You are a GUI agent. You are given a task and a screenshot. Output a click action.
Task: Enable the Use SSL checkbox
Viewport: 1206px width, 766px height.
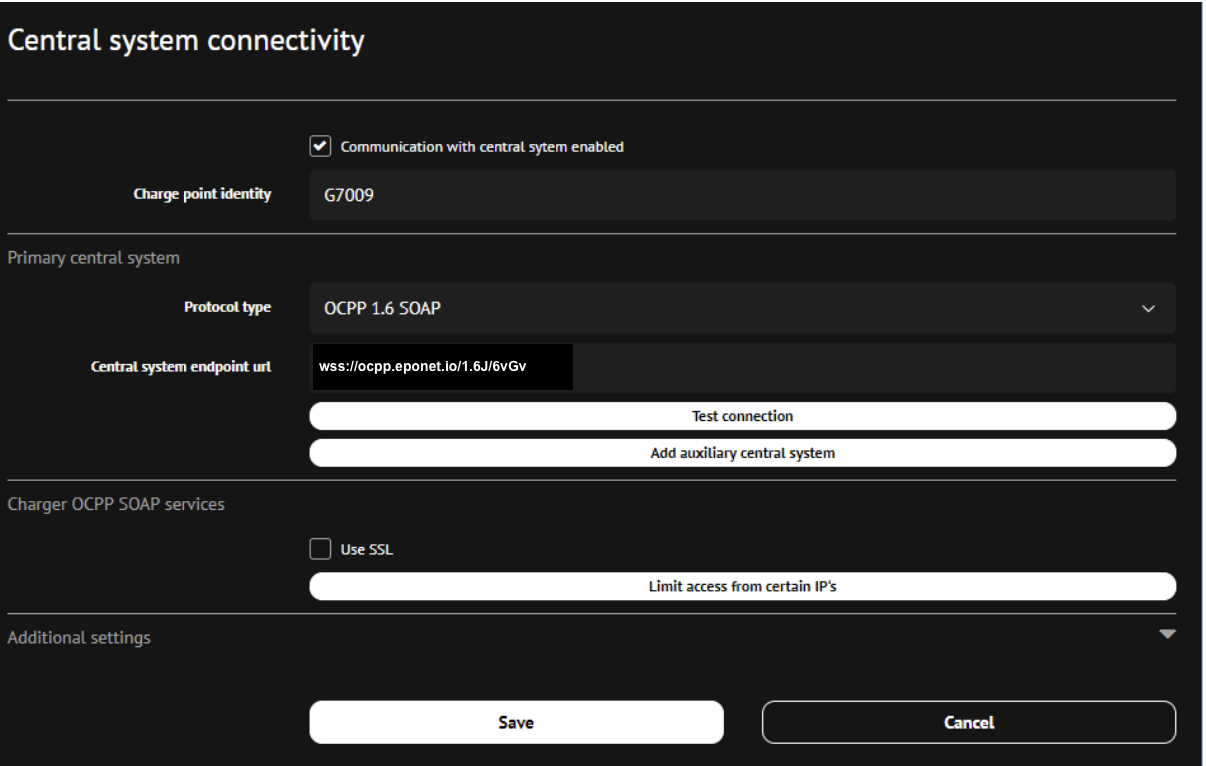(x=320, y=549)
